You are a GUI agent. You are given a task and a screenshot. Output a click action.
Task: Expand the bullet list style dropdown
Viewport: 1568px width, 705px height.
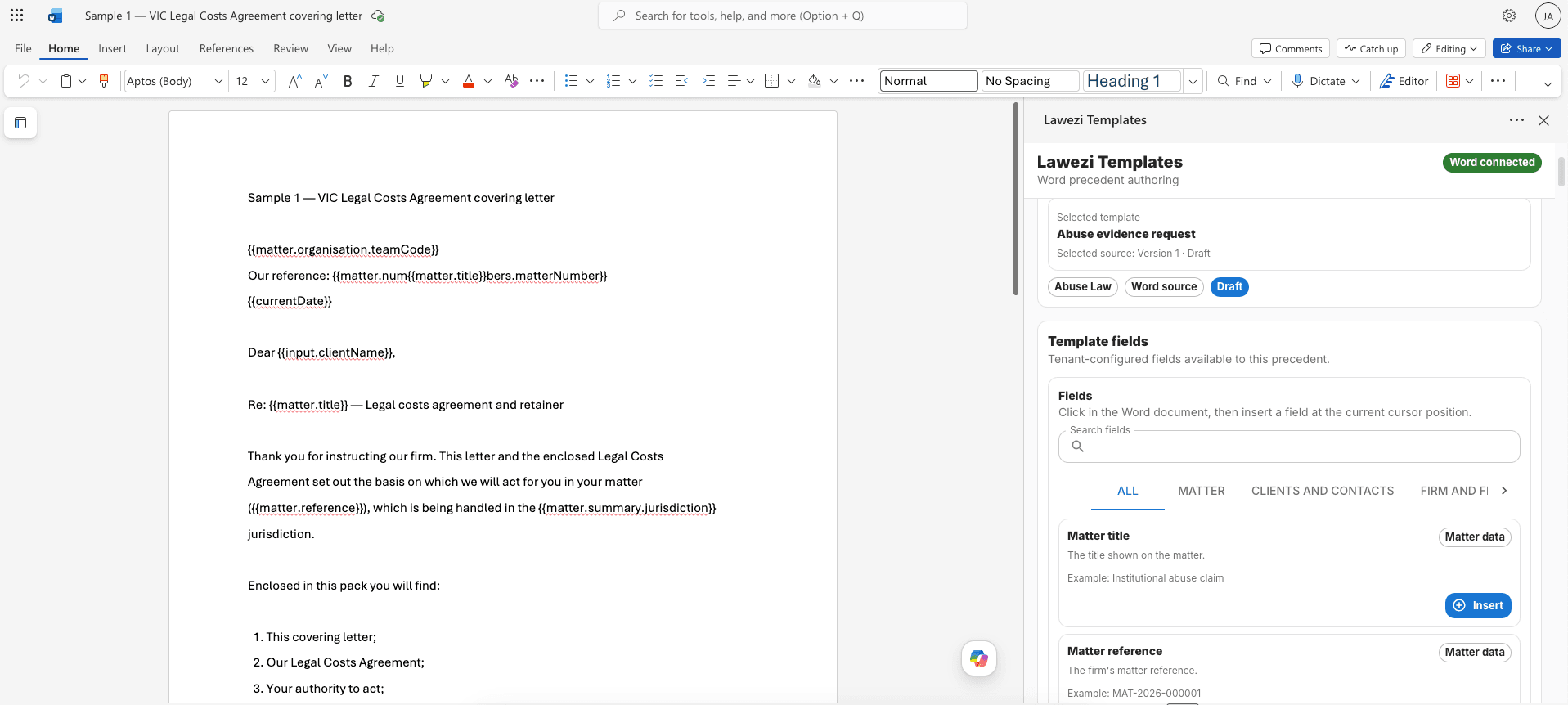pos(590,81)
